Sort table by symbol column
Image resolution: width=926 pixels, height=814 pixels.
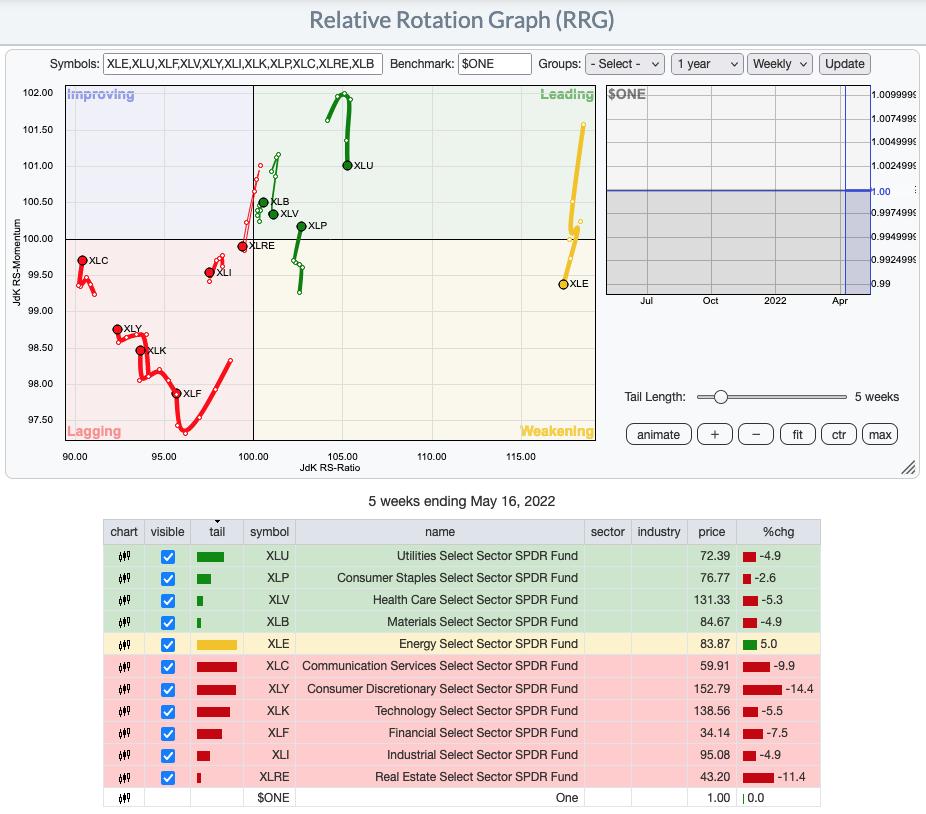(269, 532)
